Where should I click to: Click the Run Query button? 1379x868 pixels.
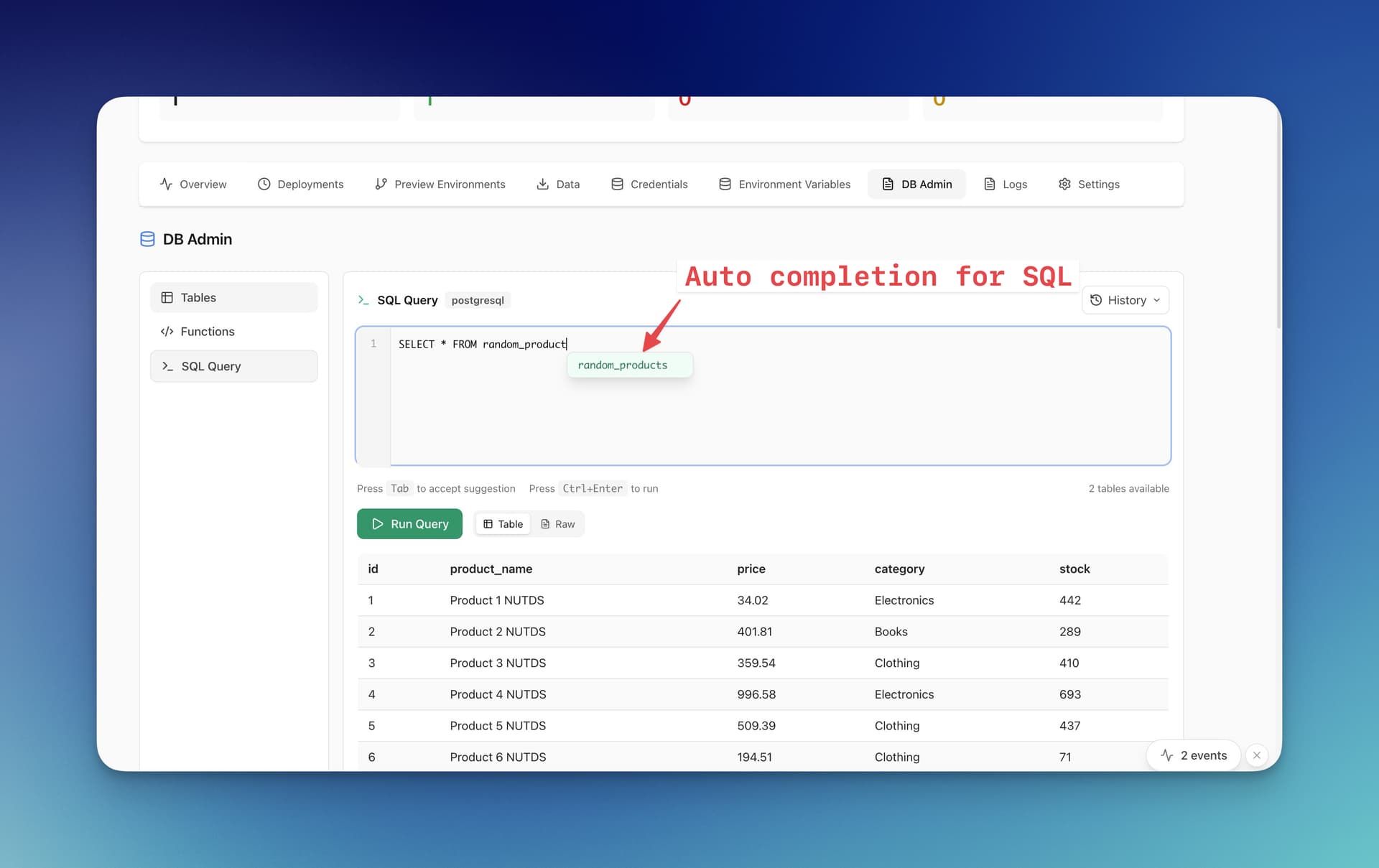(409, 523)
